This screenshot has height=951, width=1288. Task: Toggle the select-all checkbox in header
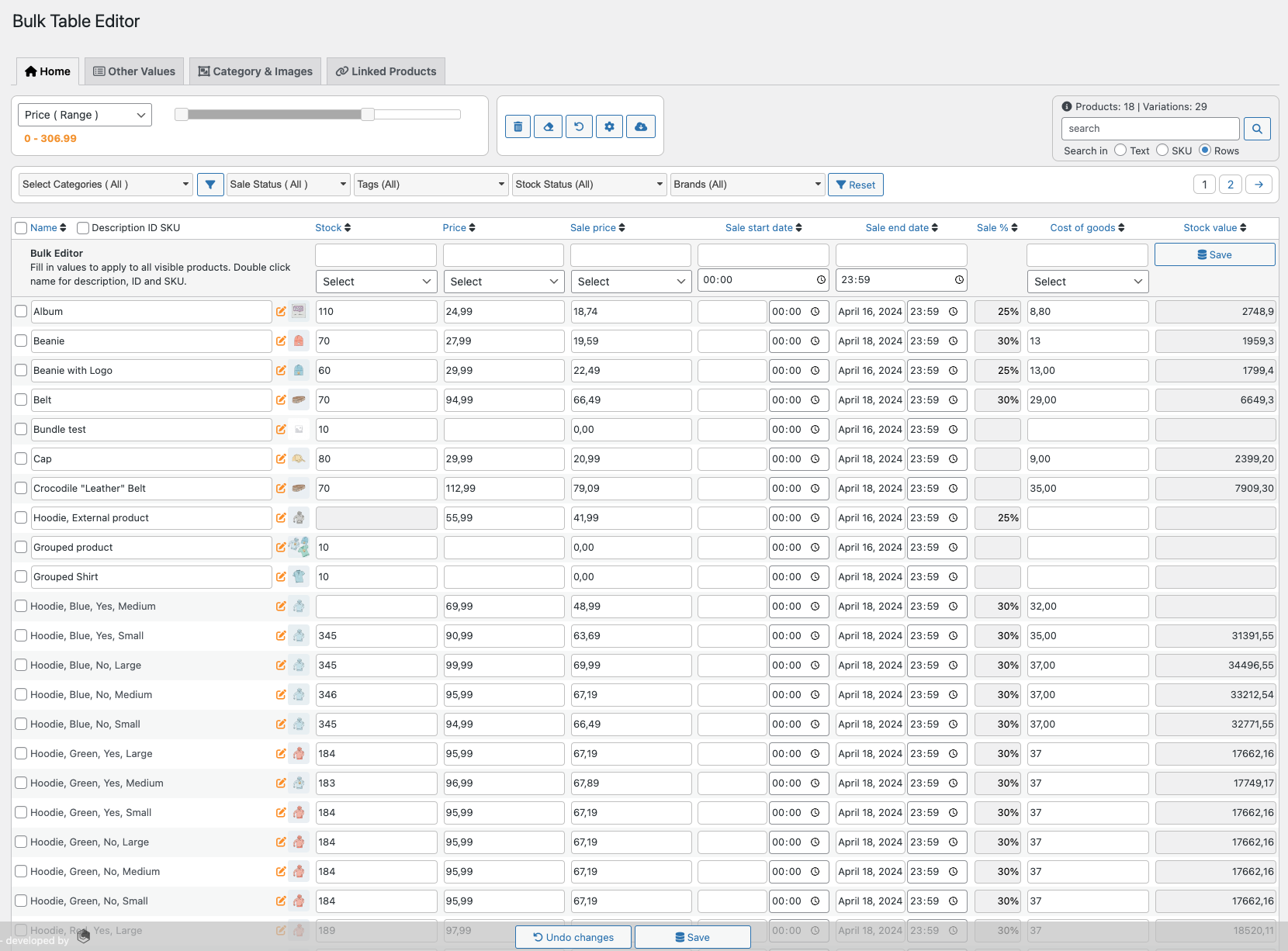click(20, 227)
